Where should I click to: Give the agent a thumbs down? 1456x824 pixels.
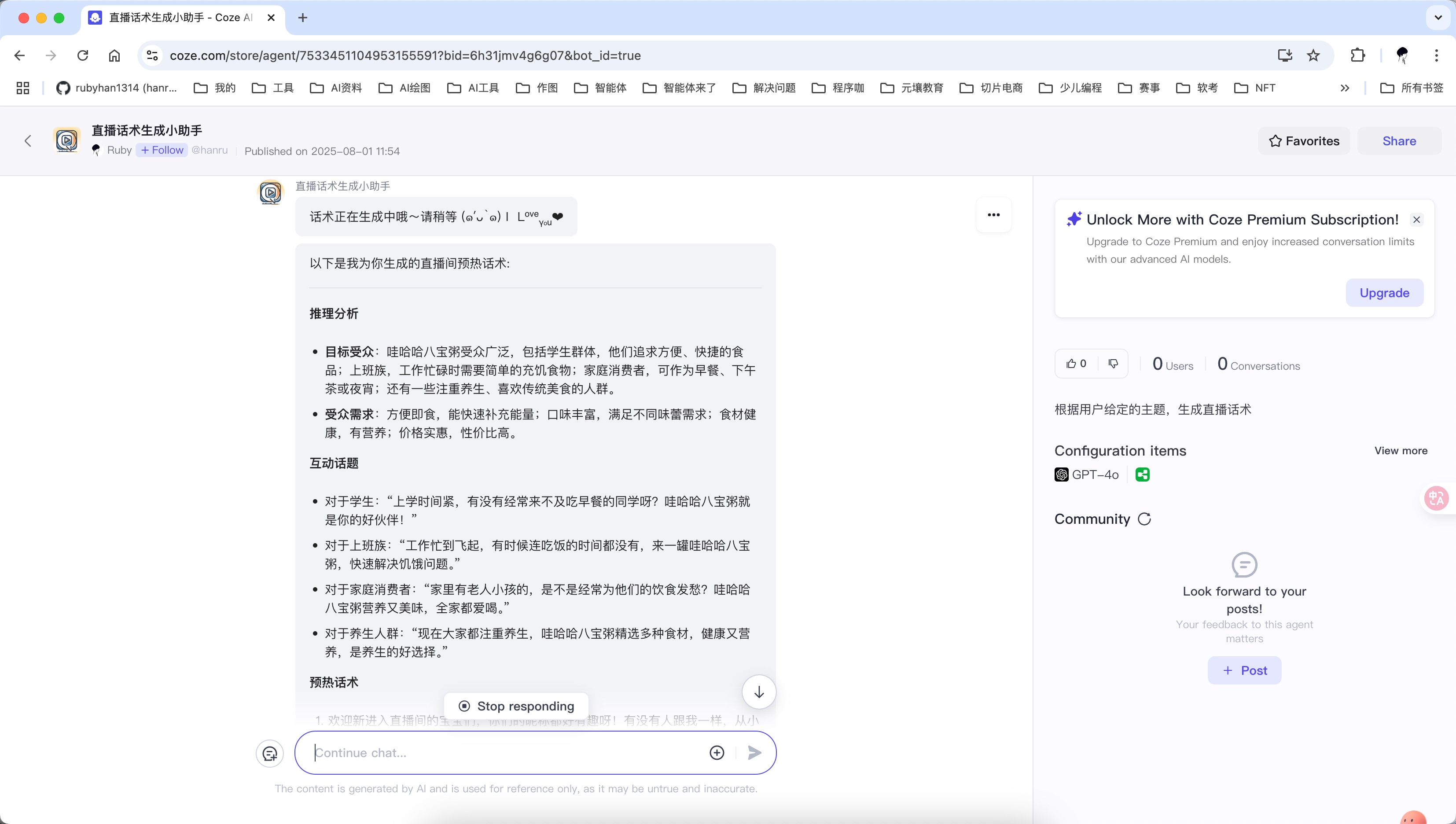[x=1113, y=363]
